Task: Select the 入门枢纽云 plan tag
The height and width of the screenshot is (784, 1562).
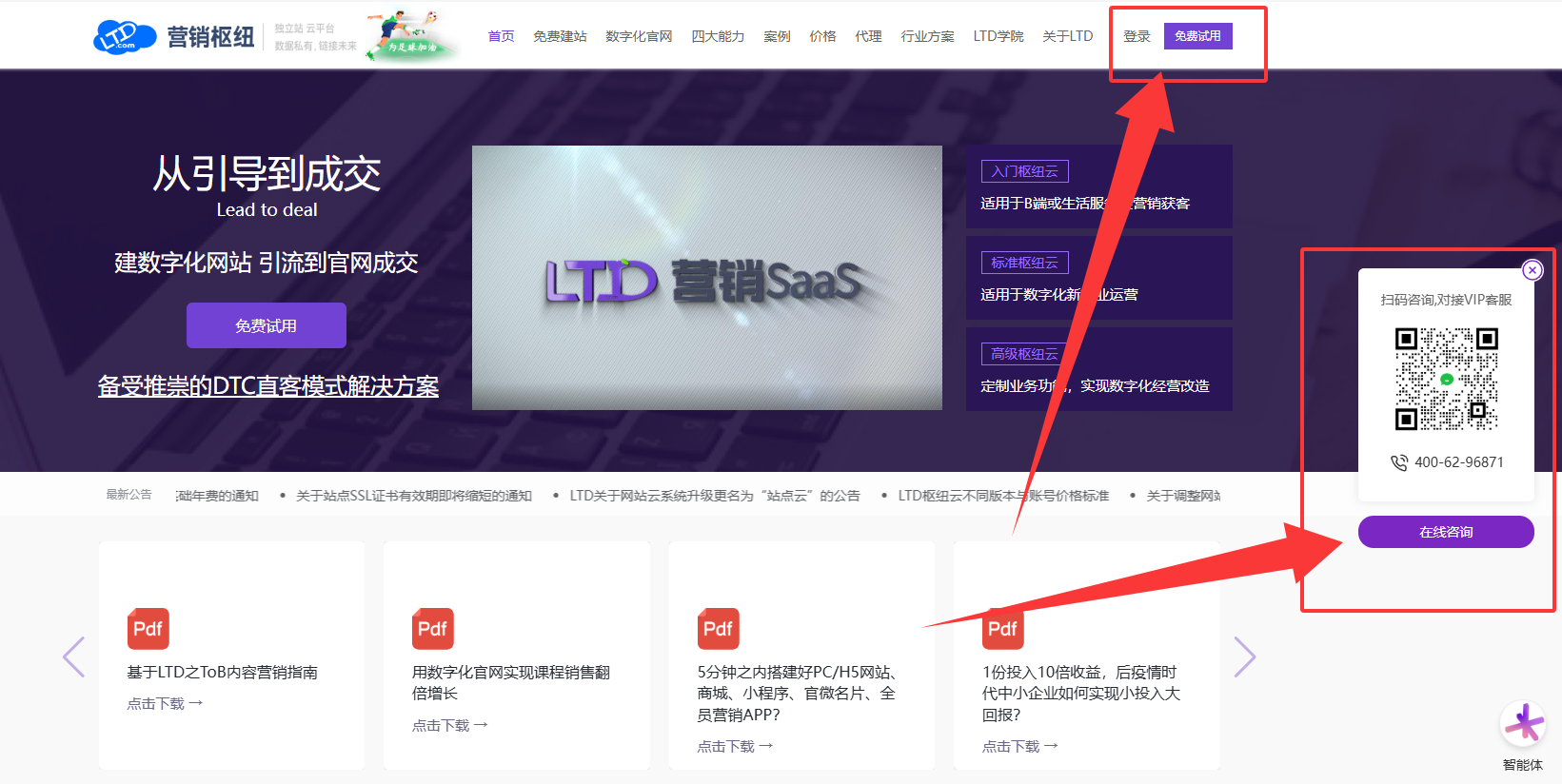Action: 1024,171
